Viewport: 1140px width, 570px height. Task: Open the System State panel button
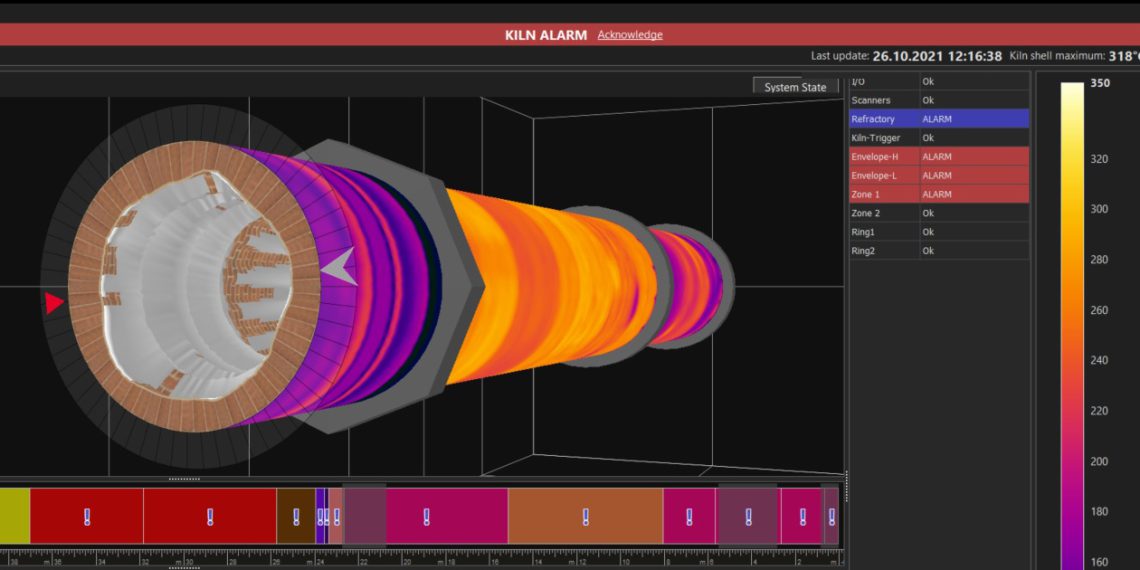[x=795, y=87]
